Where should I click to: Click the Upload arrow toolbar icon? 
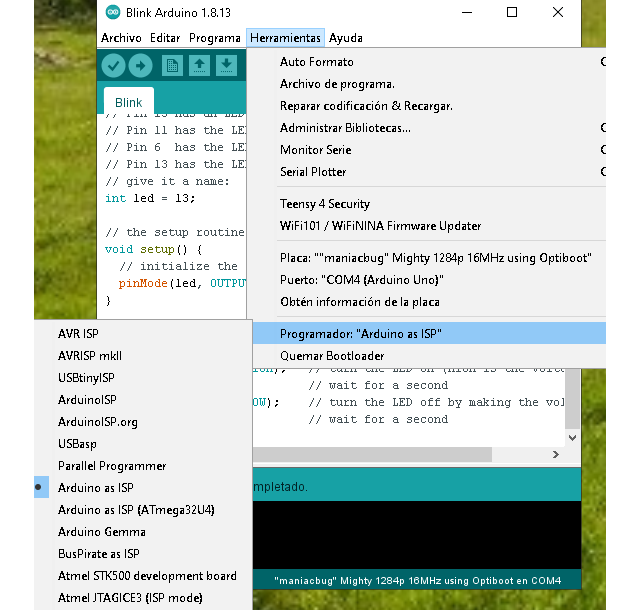point(141,66)
